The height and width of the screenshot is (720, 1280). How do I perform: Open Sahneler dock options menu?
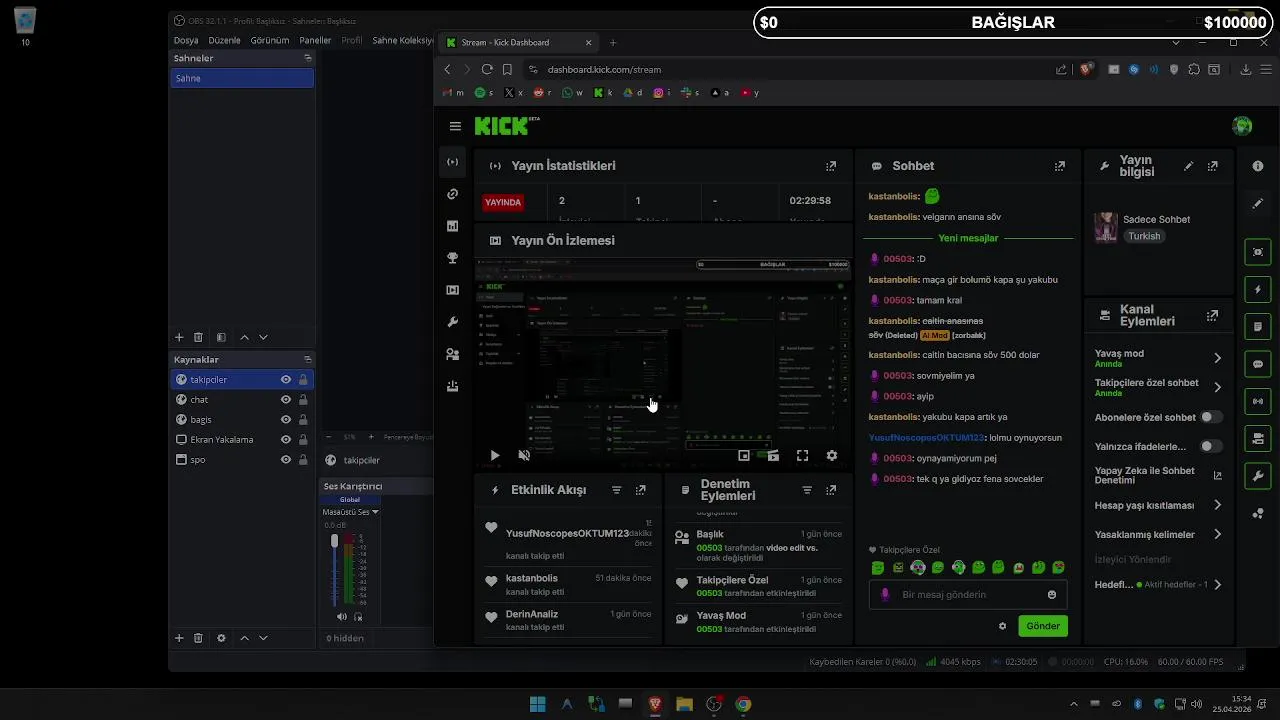coord(308,58)
